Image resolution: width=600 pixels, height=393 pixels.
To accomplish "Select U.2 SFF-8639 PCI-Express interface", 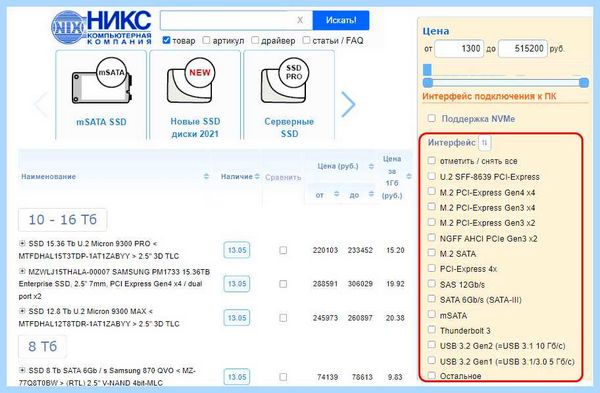I will 432,176.
